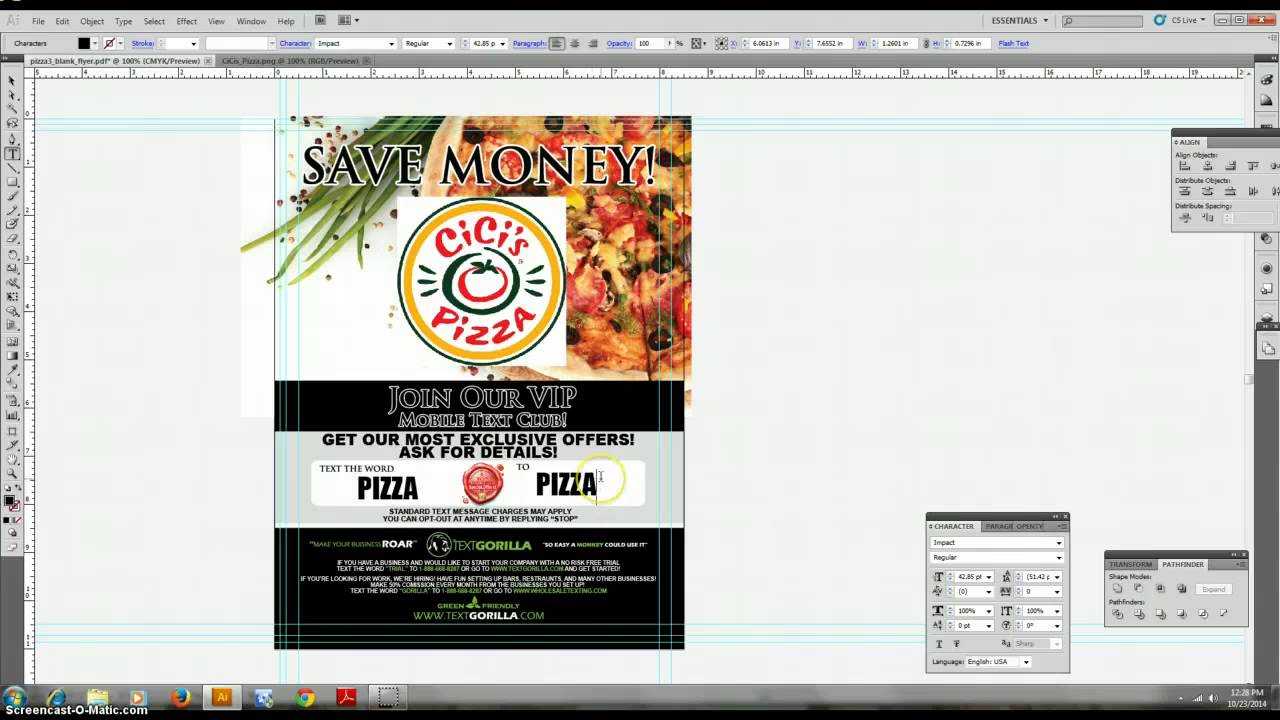This screenshot has width=1280, height=720.
Task: Open font size dropdown in Character panel
Action: coord(989,577)
